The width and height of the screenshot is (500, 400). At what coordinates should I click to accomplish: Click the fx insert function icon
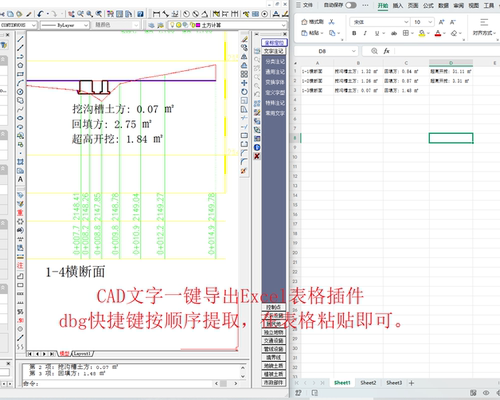click(386, 51)
